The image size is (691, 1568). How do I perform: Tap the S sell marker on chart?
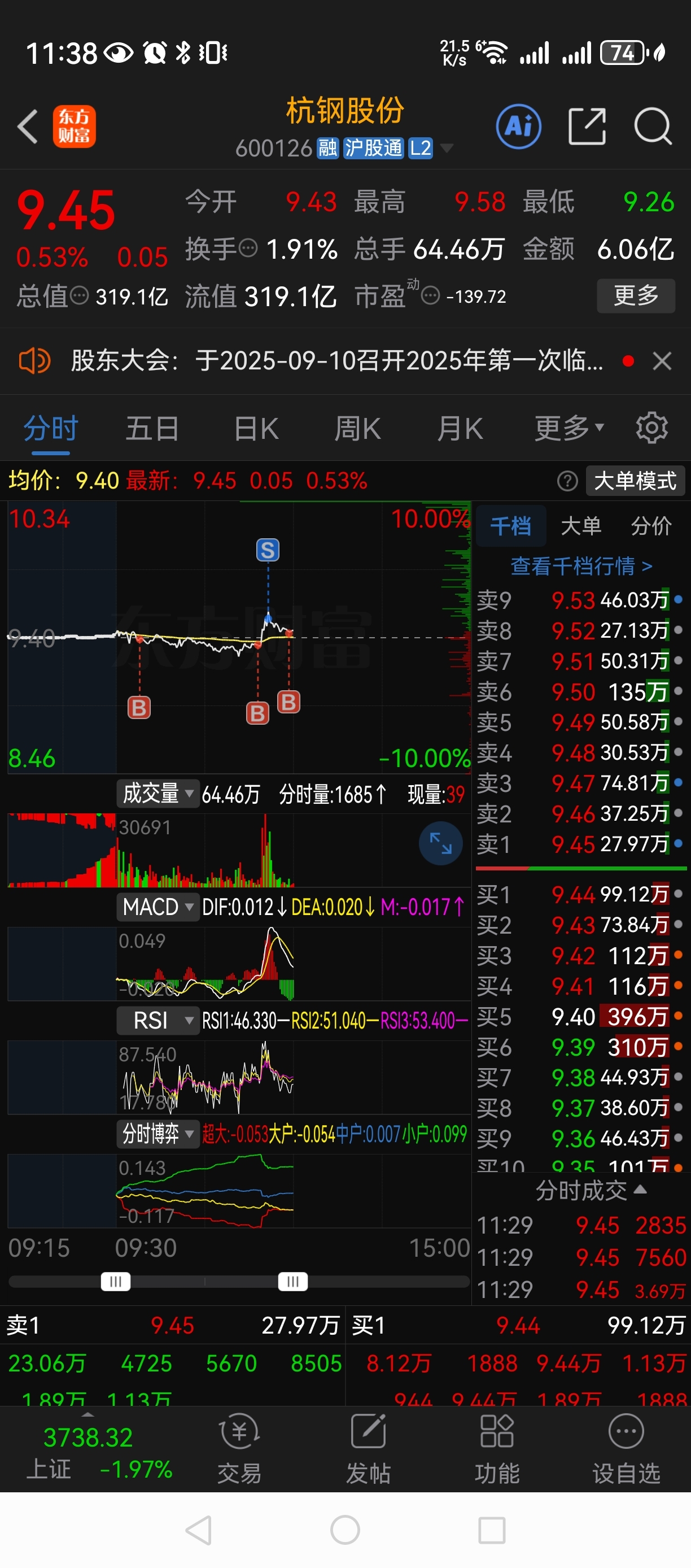[x=268, y=550]
